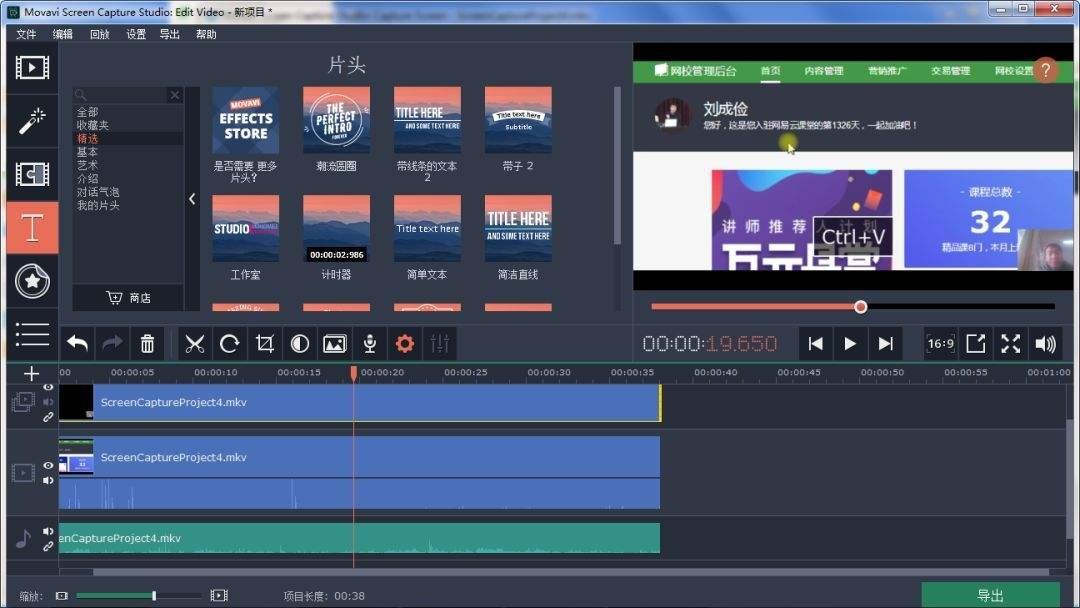Click the green 导出 export button
Screen dimensions: 1080x608
click(x=990, y=595)
